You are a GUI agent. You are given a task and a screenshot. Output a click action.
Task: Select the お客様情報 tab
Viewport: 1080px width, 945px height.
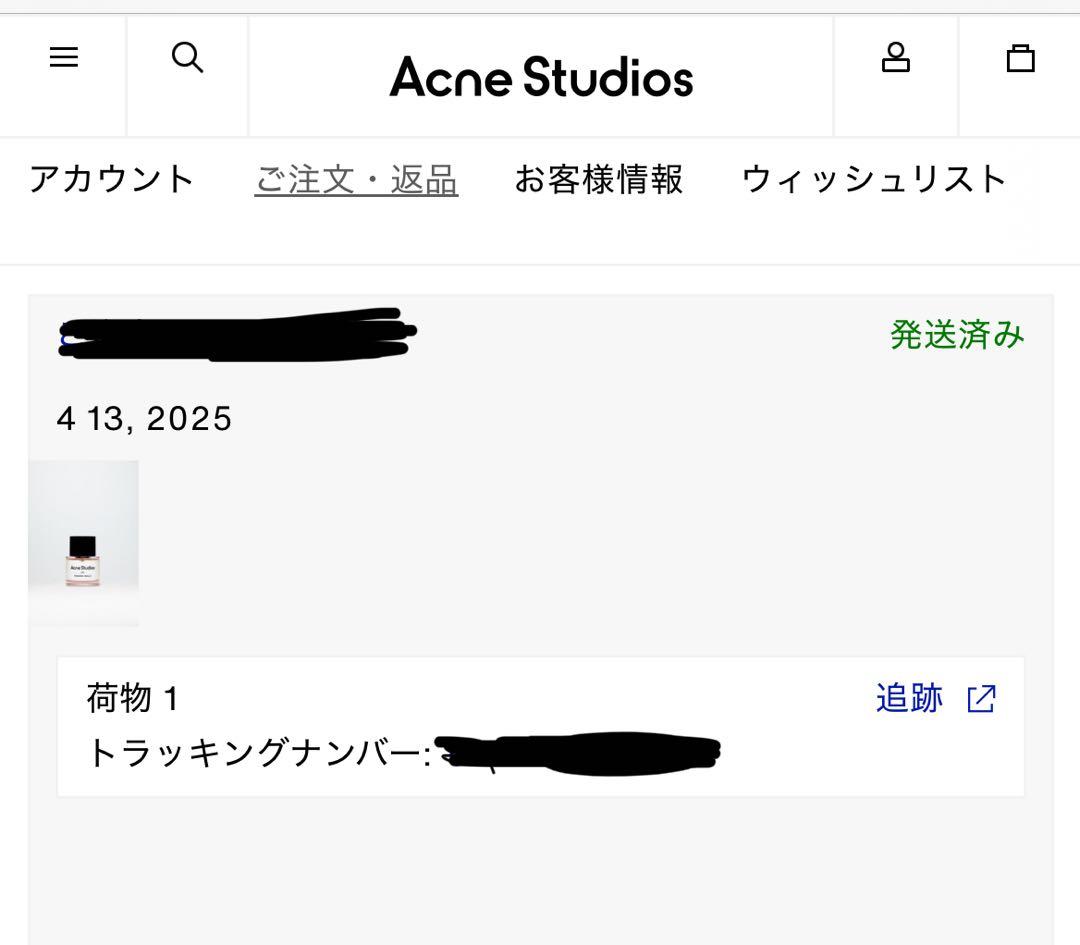click(x=599, y=178)
